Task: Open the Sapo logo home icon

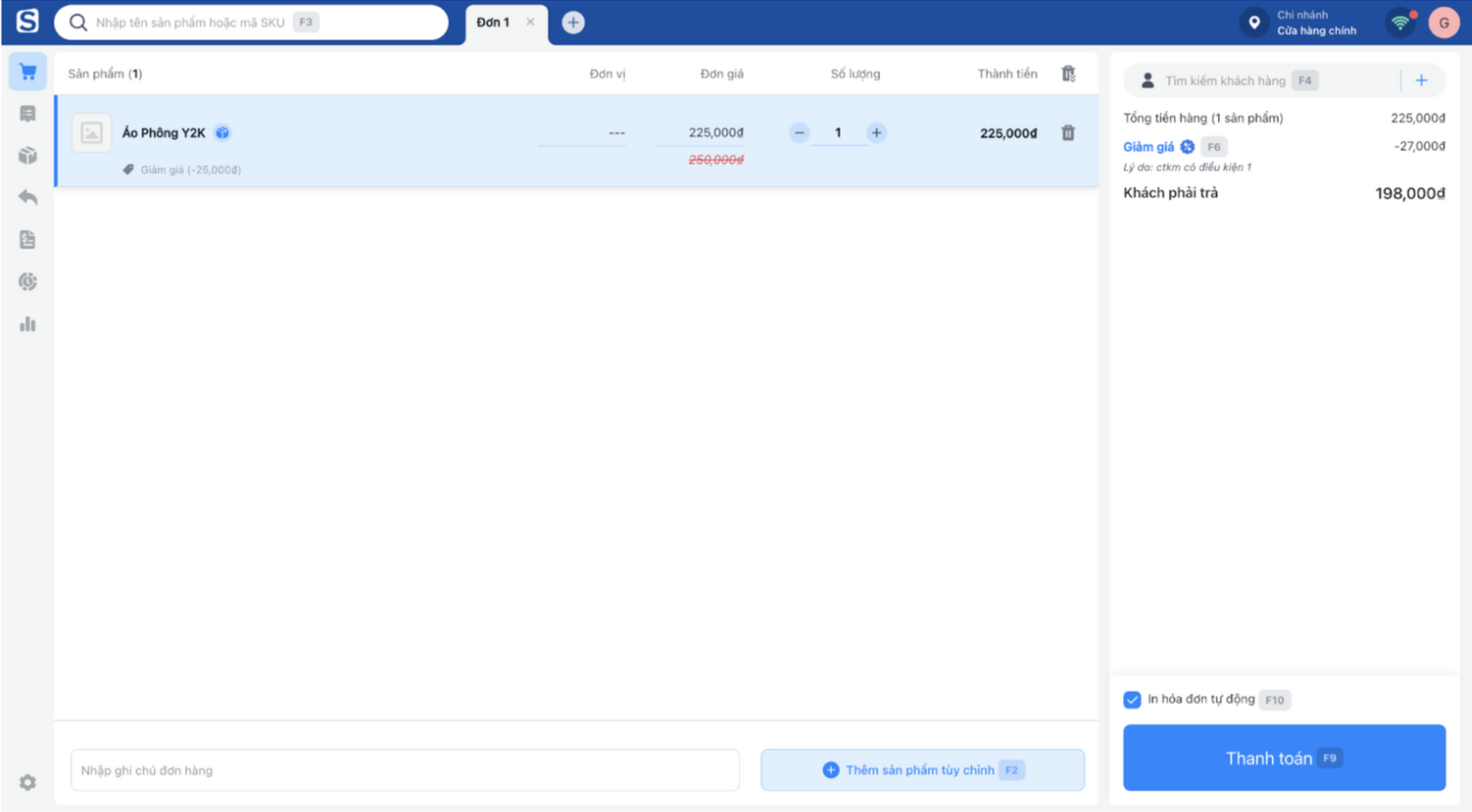Action: [x=27, y=21]
